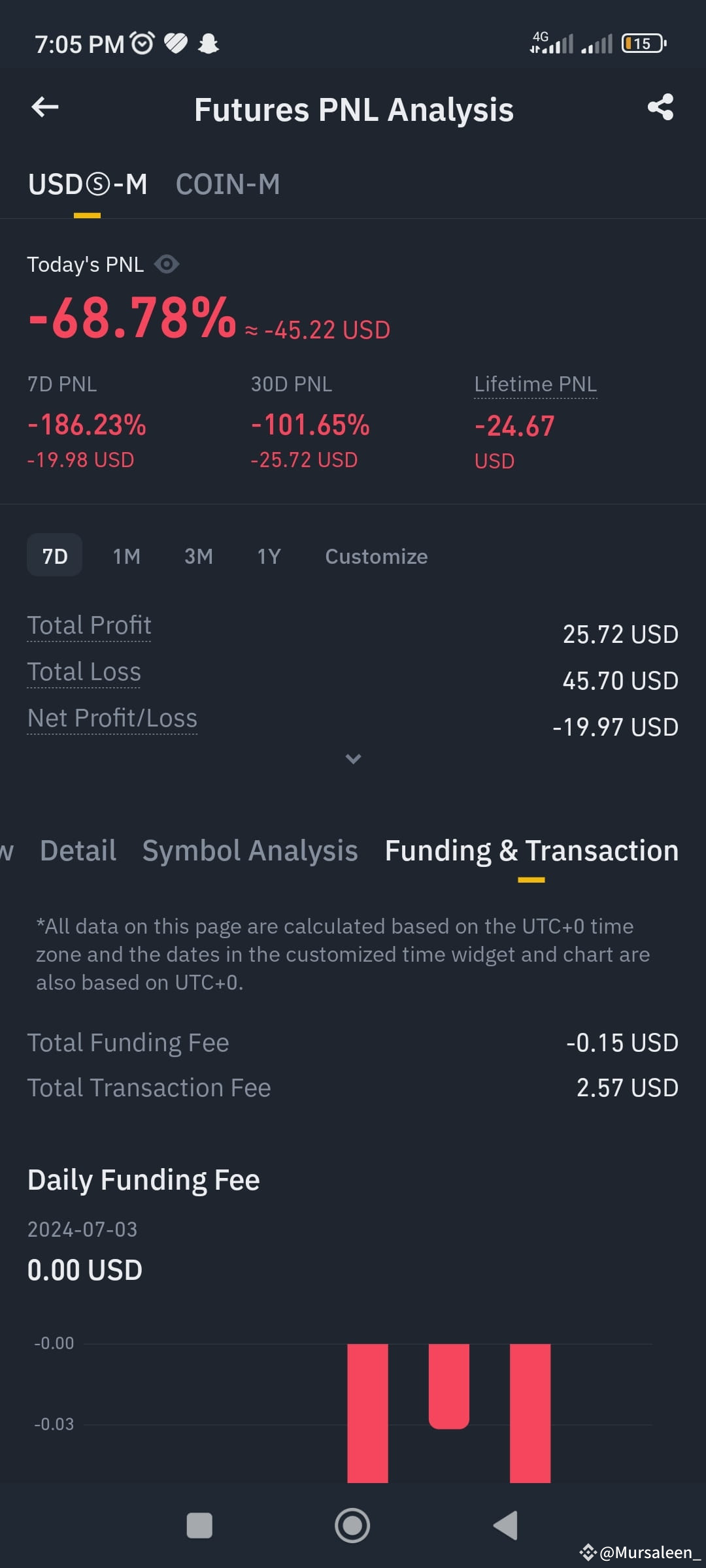Toggle the Today's PNL eye visibility

pyautogui.click(x=167, y=264)
